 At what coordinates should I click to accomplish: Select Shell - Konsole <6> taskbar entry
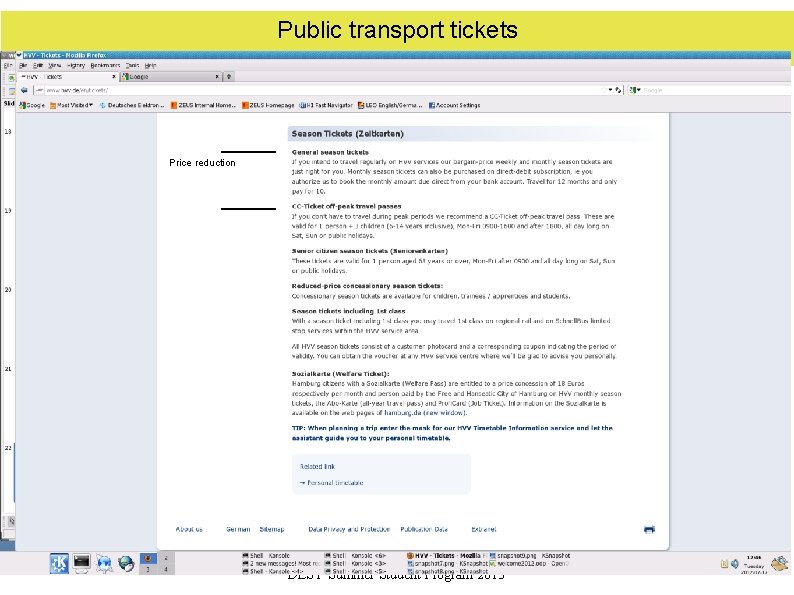(x=355, y=556)
